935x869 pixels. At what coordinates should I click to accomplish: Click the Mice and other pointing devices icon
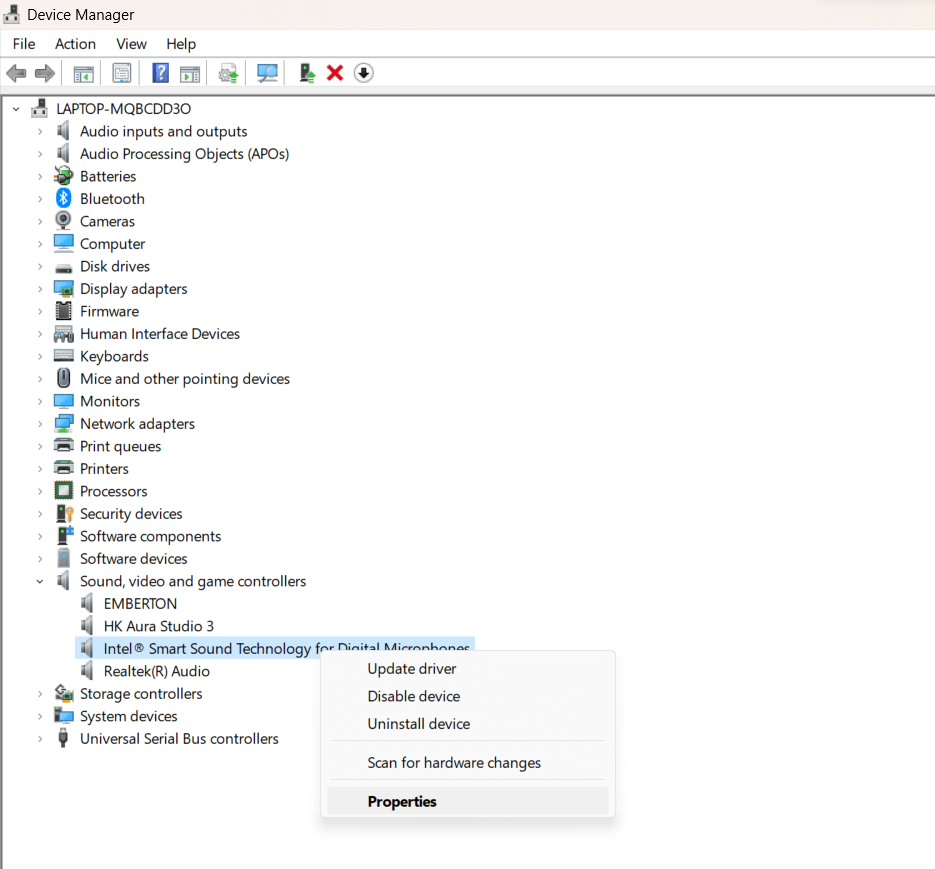64,378
